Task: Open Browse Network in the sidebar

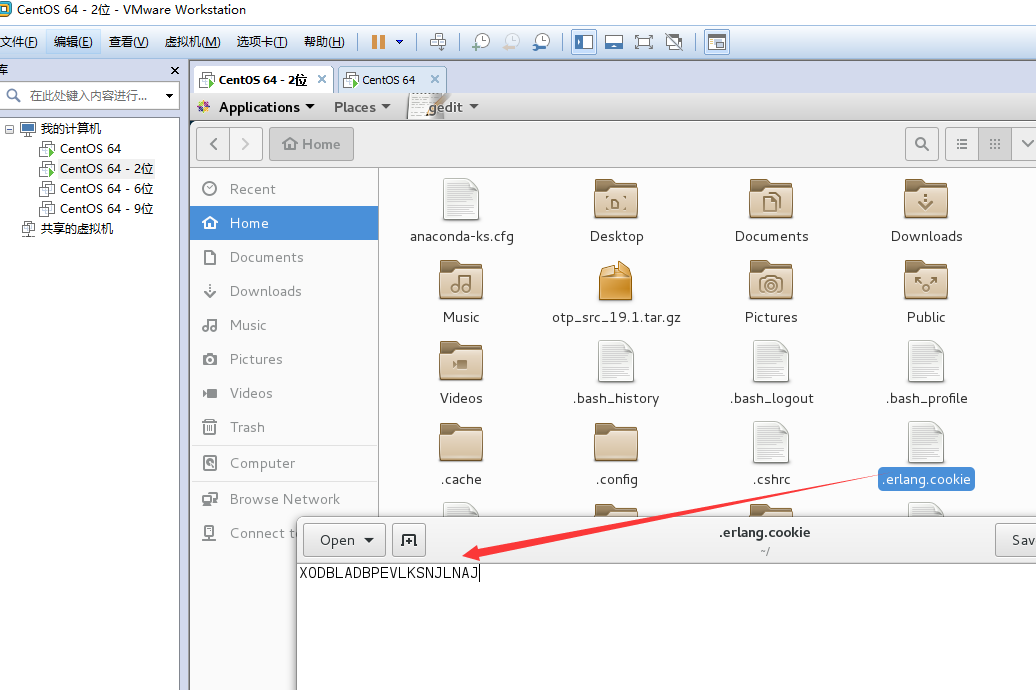Action: pyautogui.click(x=284, y=499)
